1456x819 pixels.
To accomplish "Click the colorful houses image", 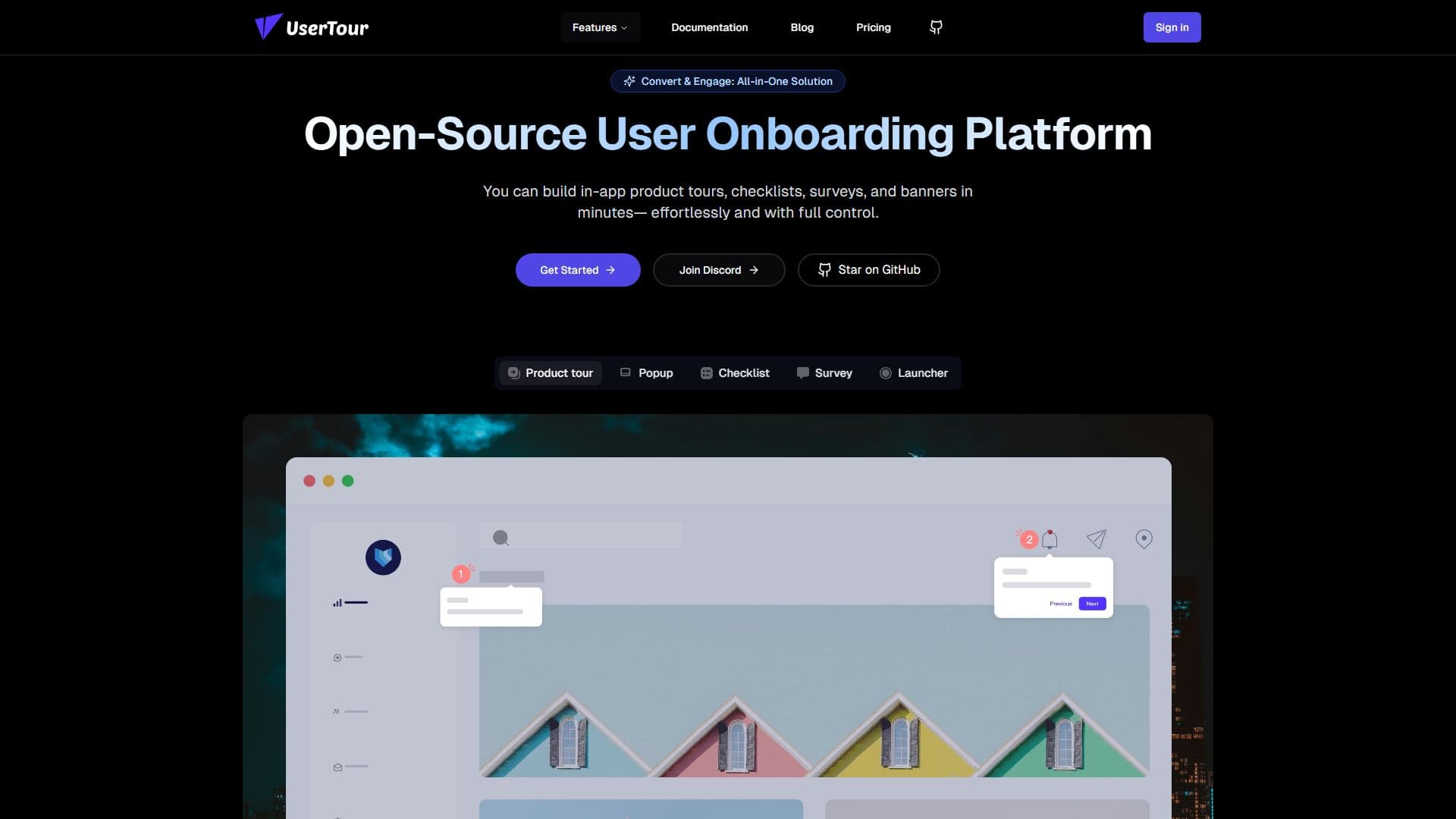I will coord(814,691).
